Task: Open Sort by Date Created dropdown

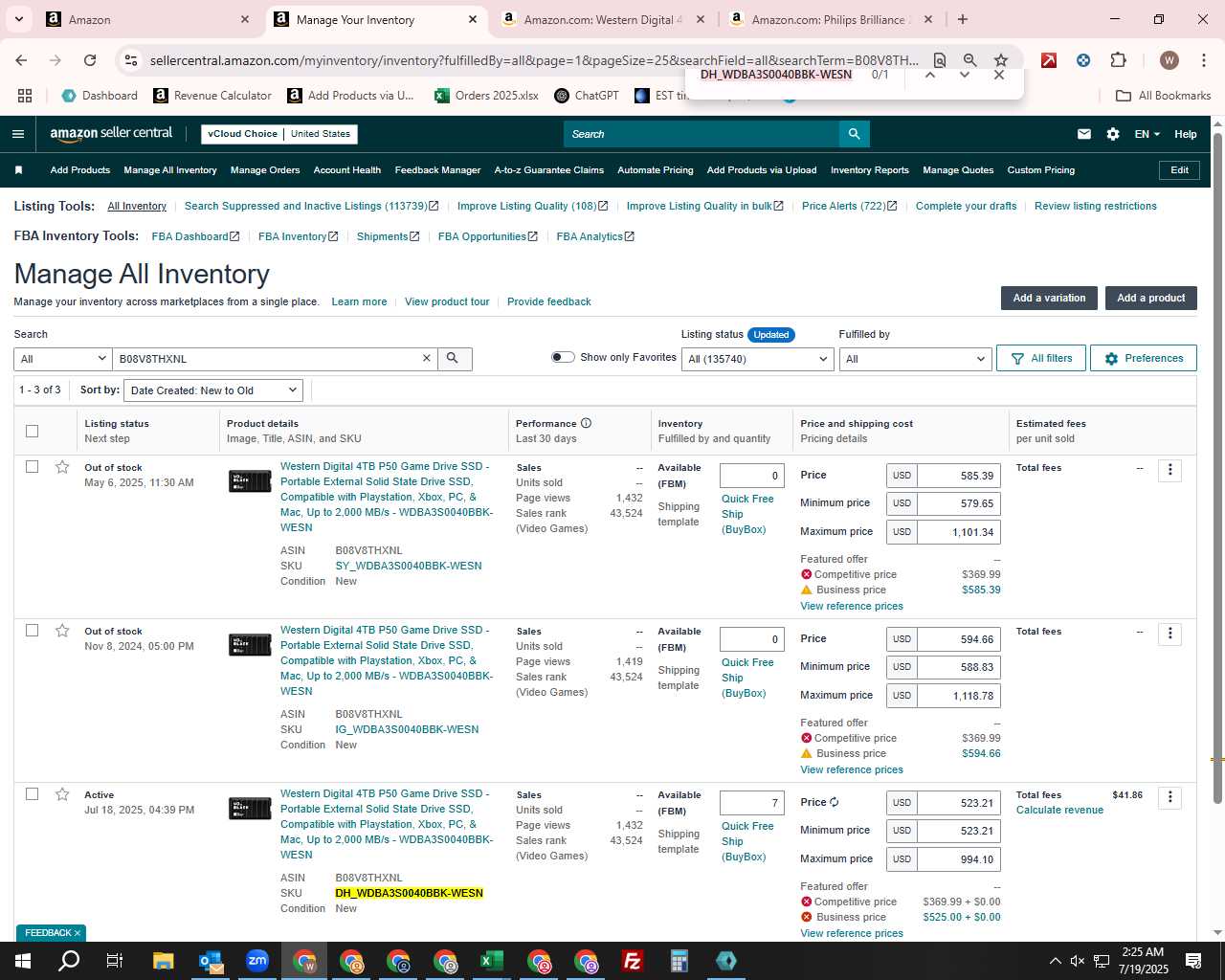Action: (x=213, y=390)
